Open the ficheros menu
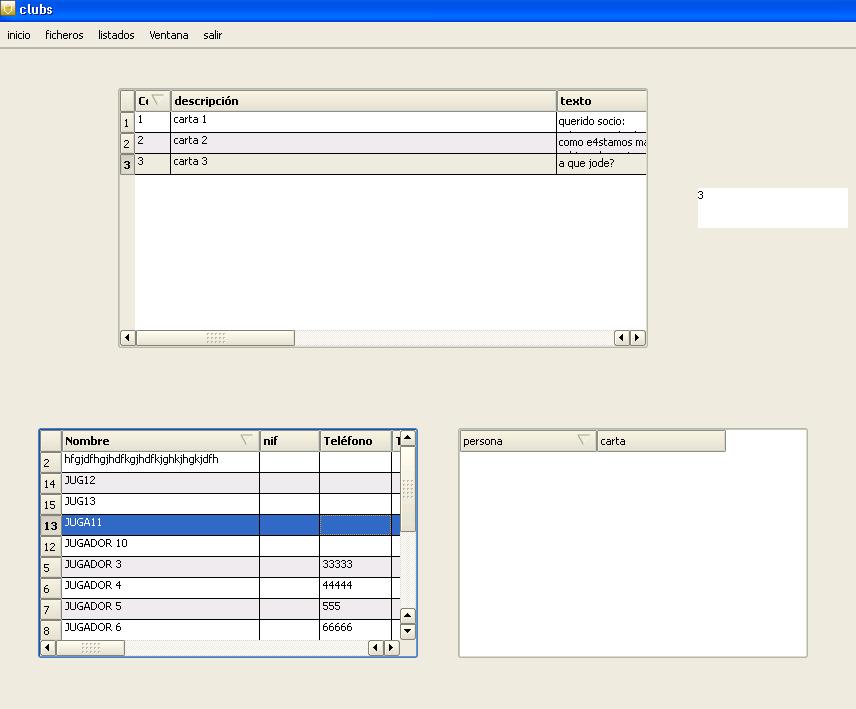The image size is (856, 709). click(64, 35)
